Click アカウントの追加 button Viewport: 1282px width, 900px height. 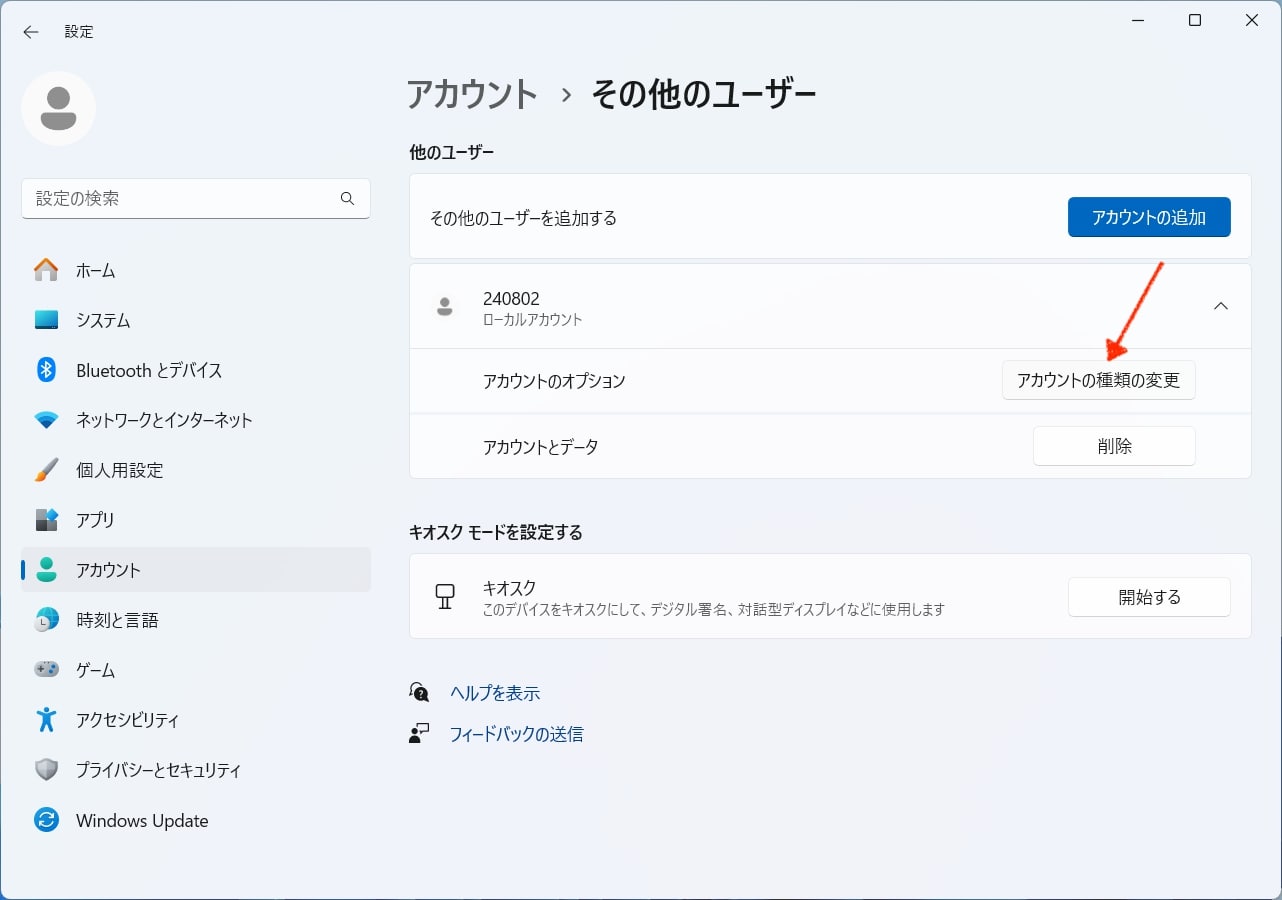pyautogui.click(x=1149, y=217)
